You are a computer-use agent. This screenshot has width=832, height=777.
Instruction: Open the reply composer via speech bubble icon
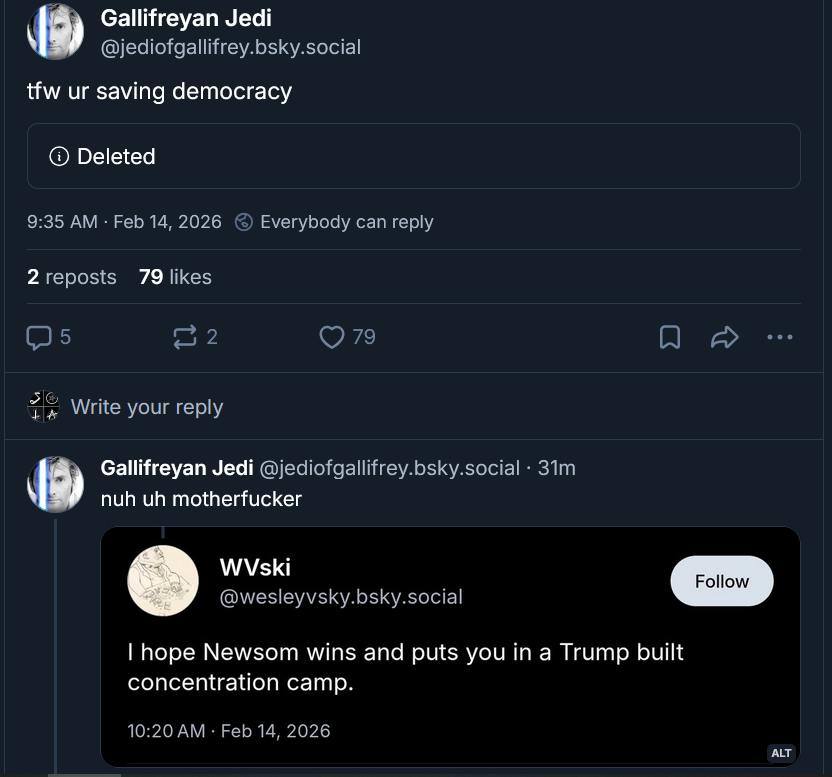[40, 337]
